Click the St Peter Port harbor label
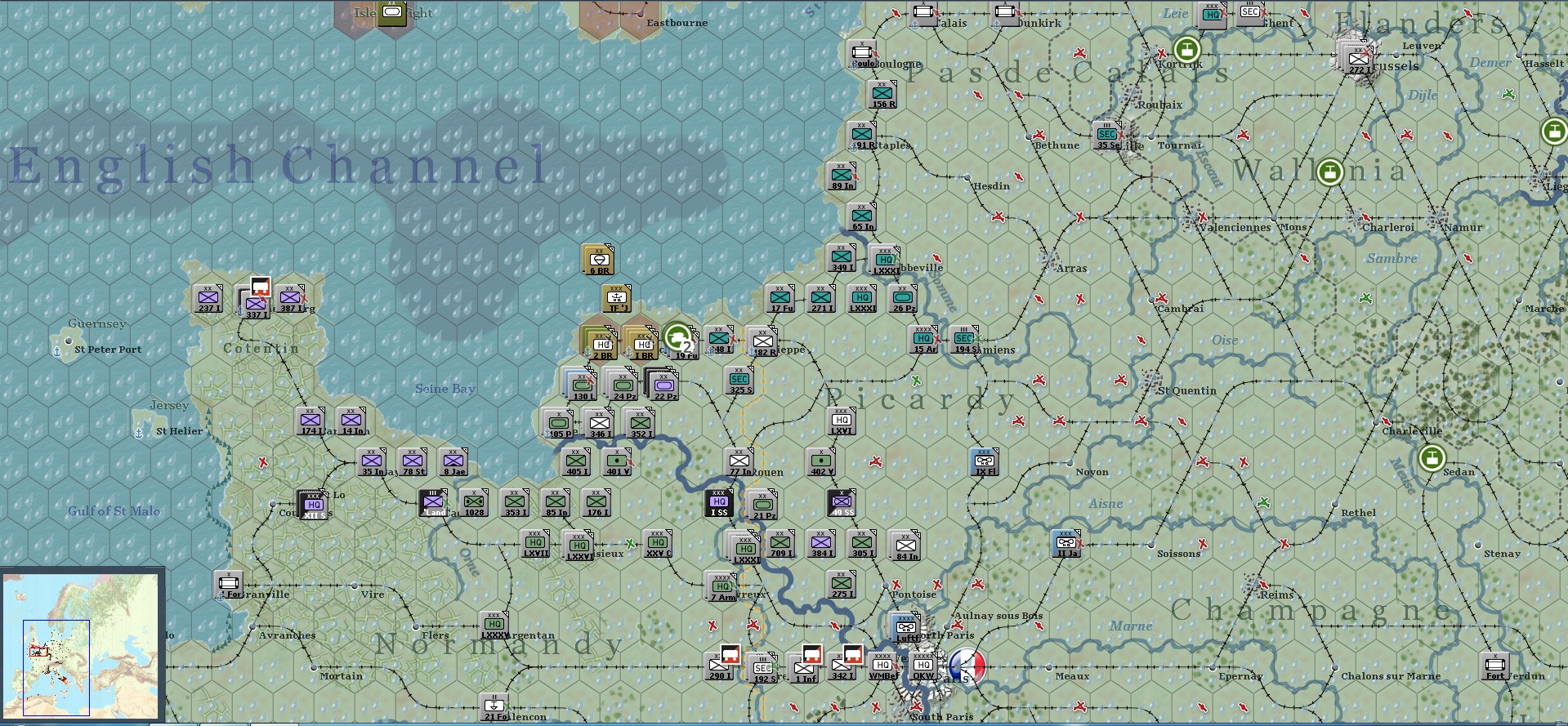Screen dimensions: 1568x726 tap(108, 350)
